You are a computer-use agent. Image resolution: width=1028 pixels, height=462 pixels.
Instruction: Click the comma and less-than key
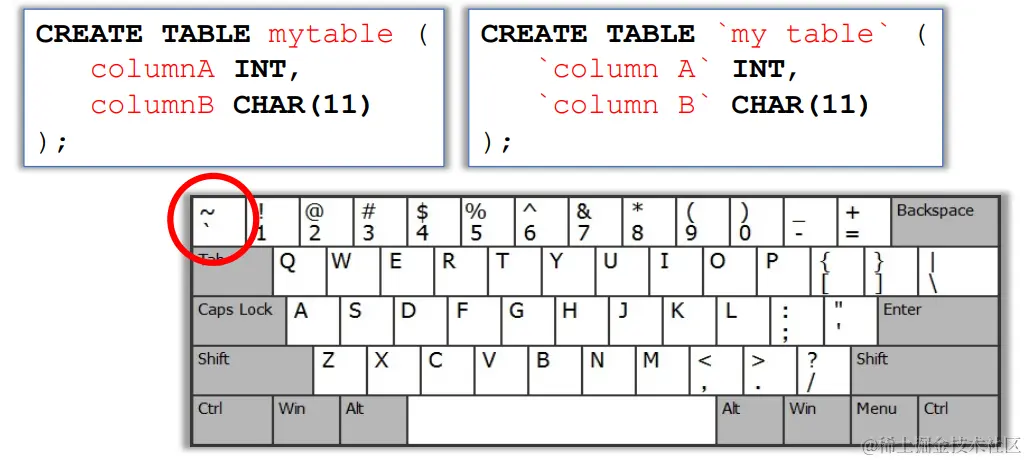pyautogui.click(x=717, y=370)
